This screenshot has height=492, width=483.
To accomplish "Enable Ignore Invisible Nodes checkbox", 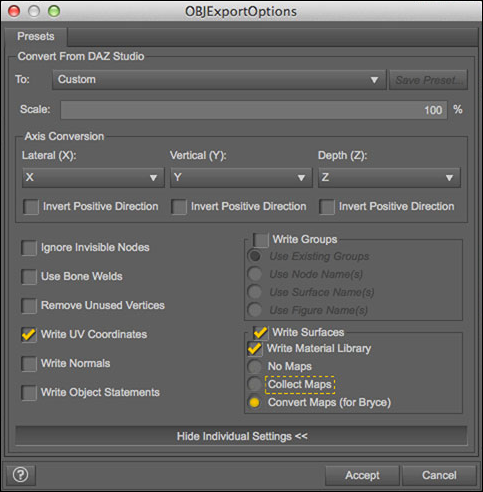I will (29, 248).
